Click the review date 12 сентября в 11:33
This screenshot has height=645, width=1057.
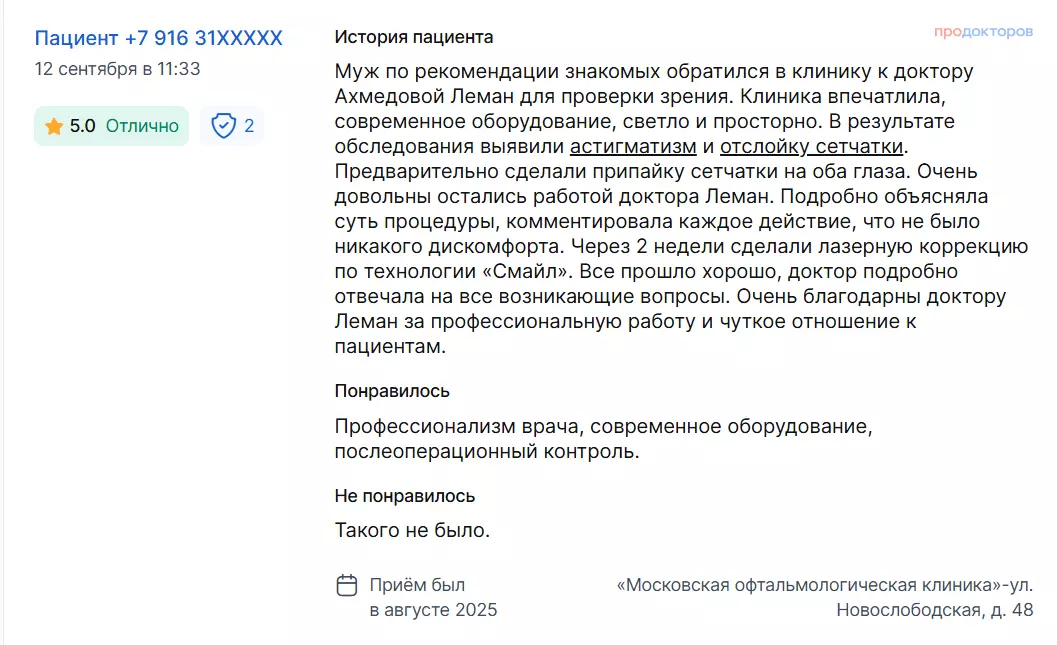pos(117,69)
